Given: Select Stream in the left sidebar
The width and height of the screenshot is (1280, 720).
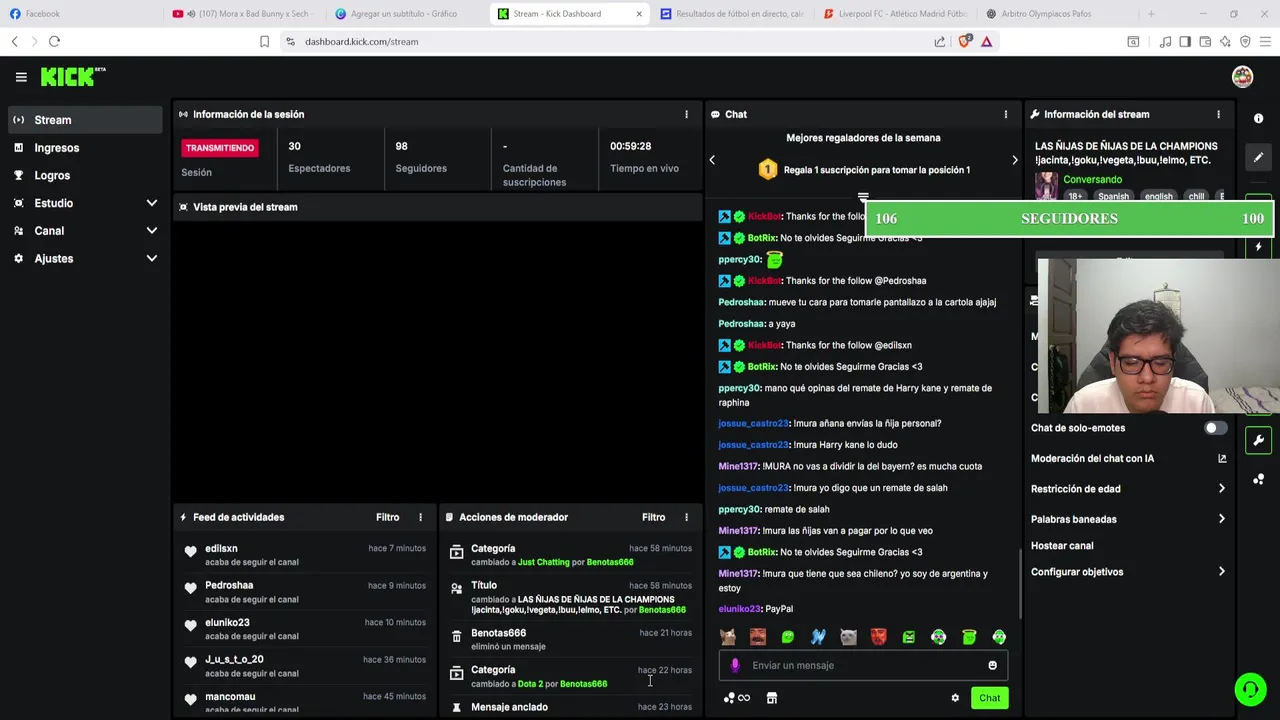Looking at the screenshot, I should (x=86, y=120).
